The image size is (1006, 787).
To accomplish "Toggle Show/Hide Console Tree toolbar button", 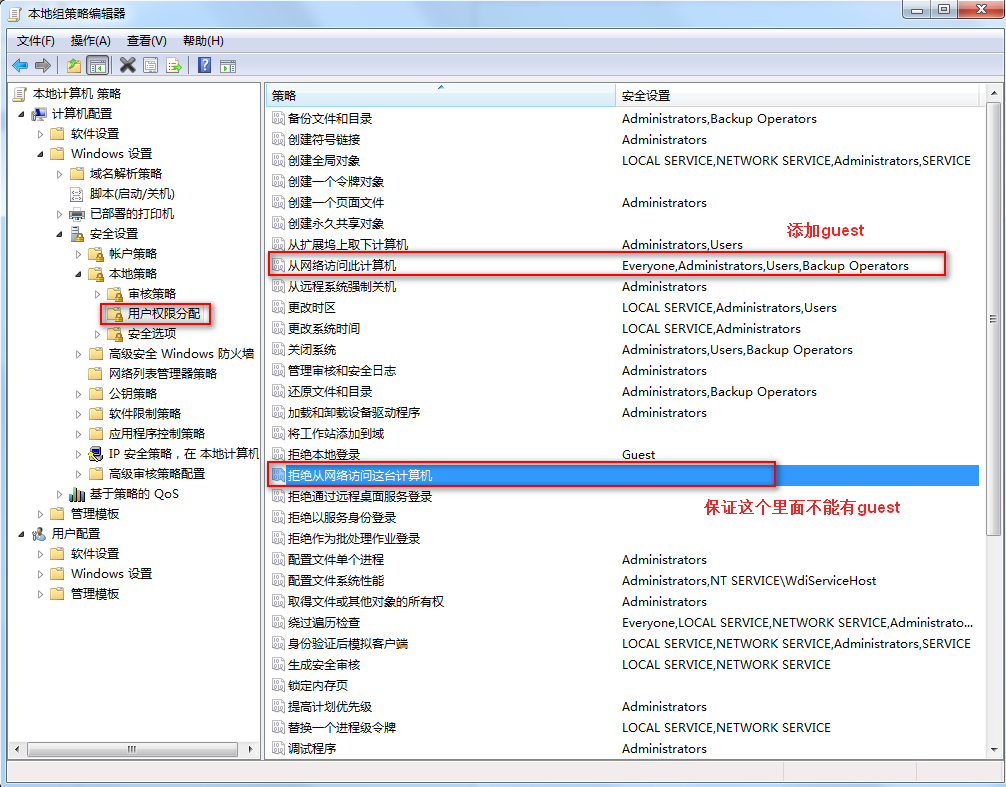I will click(x=97, y=66).
